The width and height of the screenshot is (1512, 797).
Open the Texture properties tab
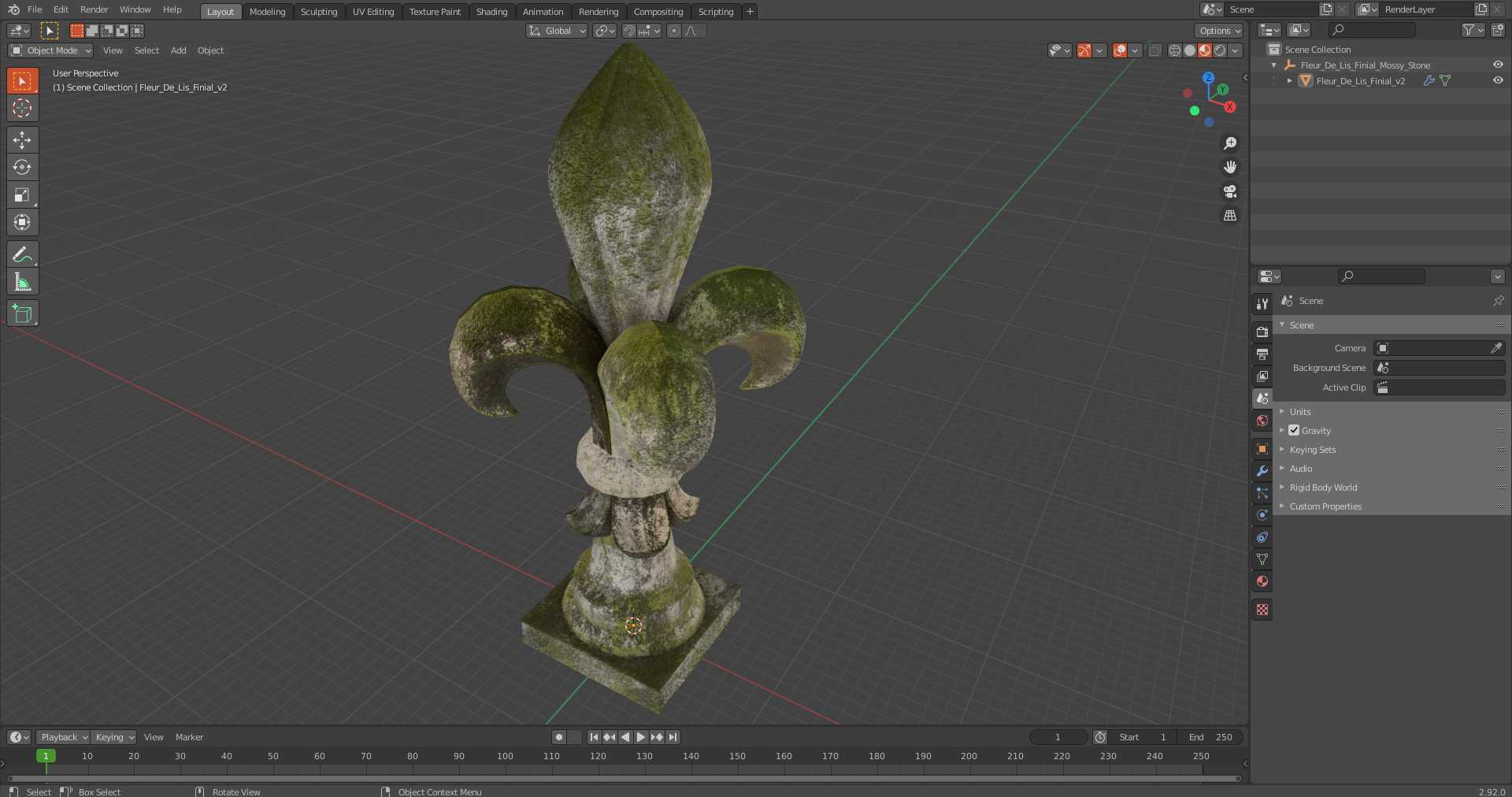pos(1262,610)
